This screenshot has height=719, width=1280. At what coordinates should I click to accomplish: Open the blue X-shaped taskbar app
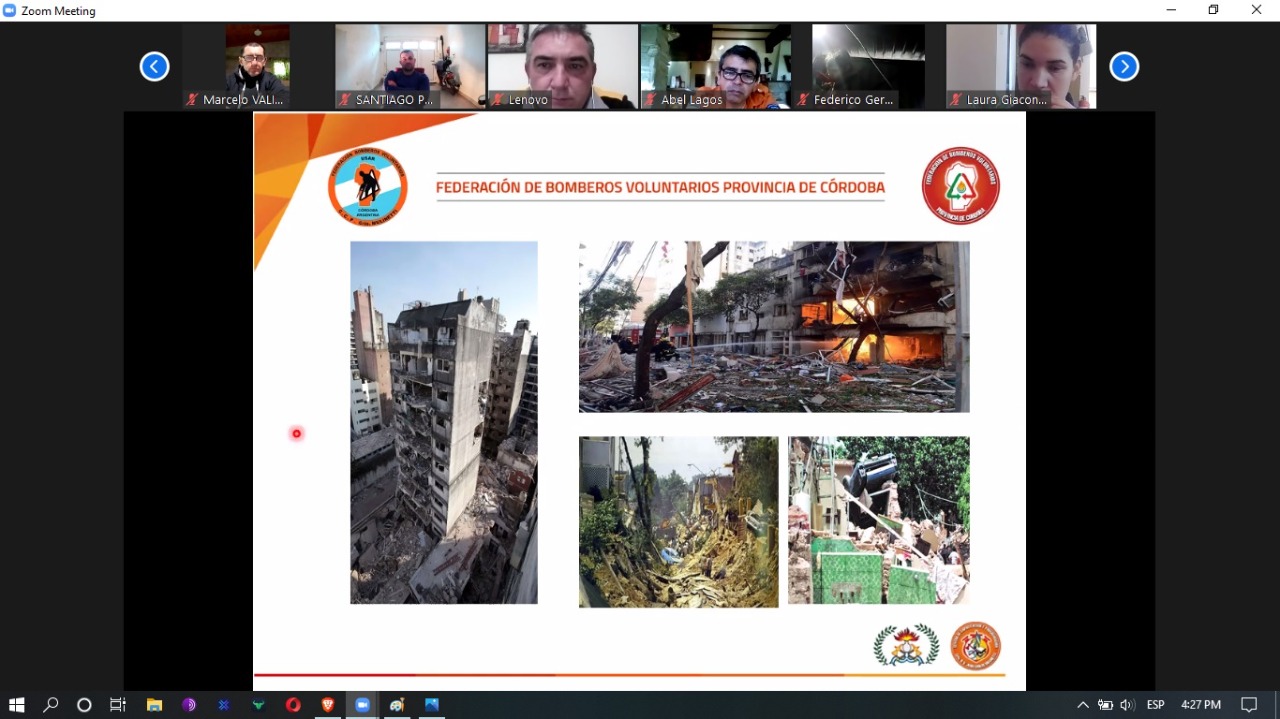pos(224,705)
